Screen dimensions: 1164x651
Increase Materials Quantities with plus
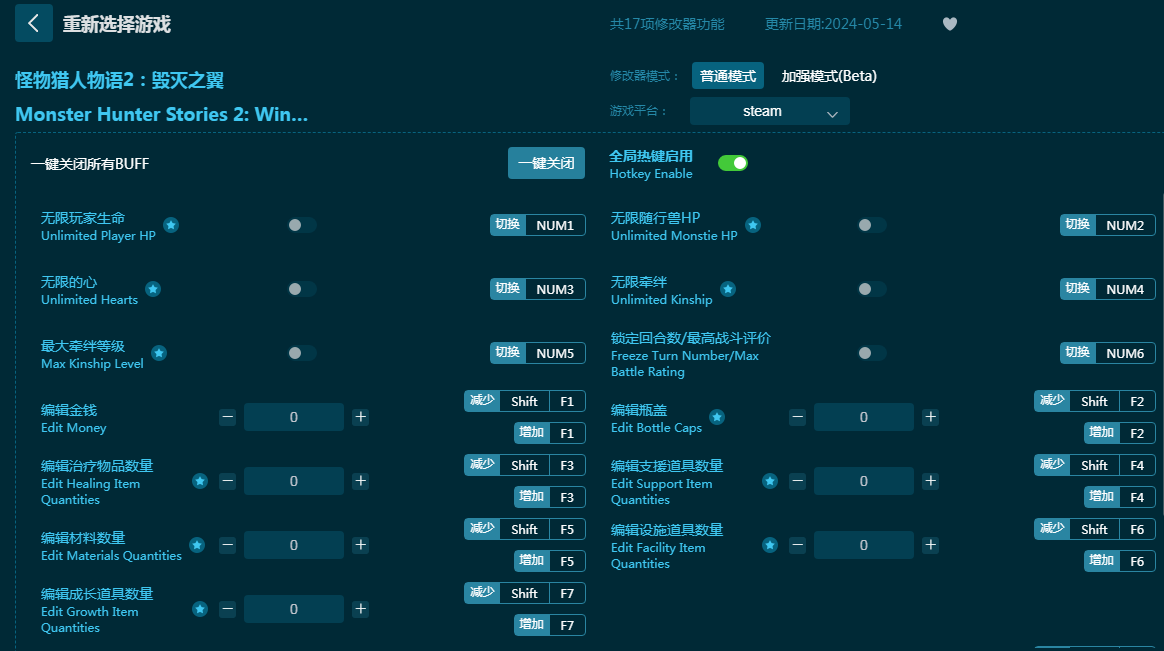click(x=361, y=545)
